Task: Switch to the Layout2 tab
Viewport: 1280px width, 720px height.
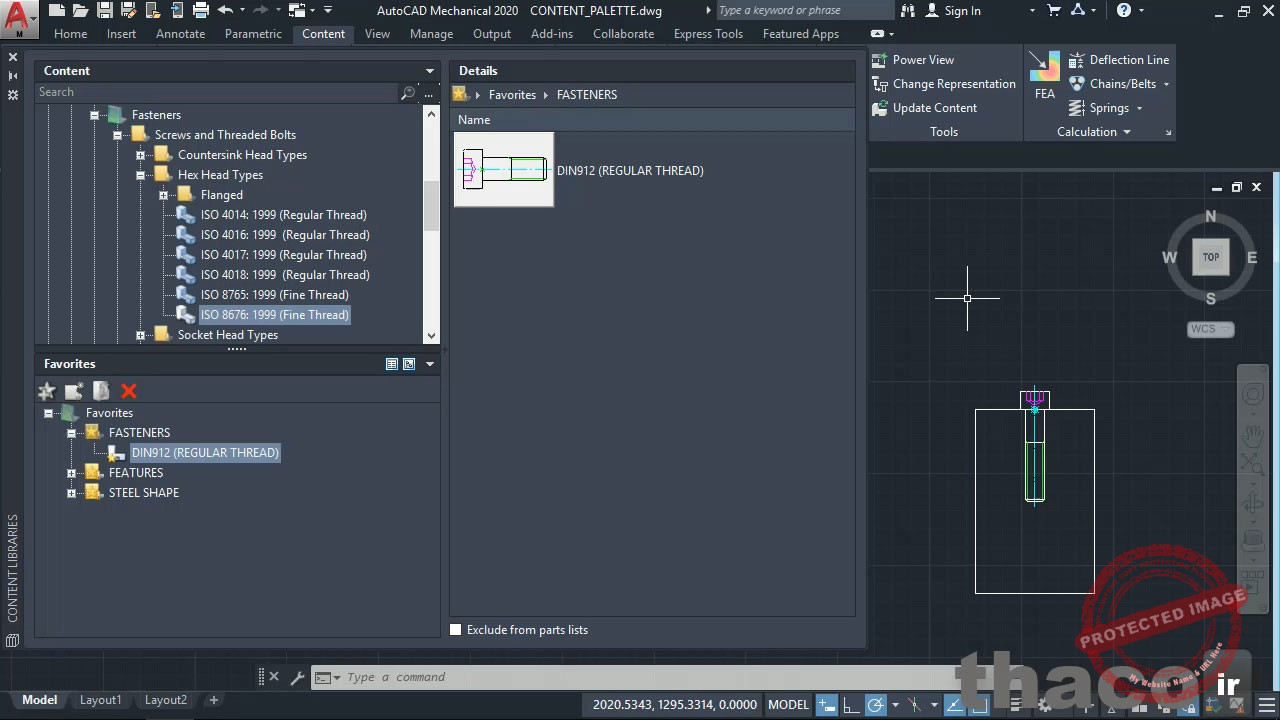Action: tap(166, 700)
